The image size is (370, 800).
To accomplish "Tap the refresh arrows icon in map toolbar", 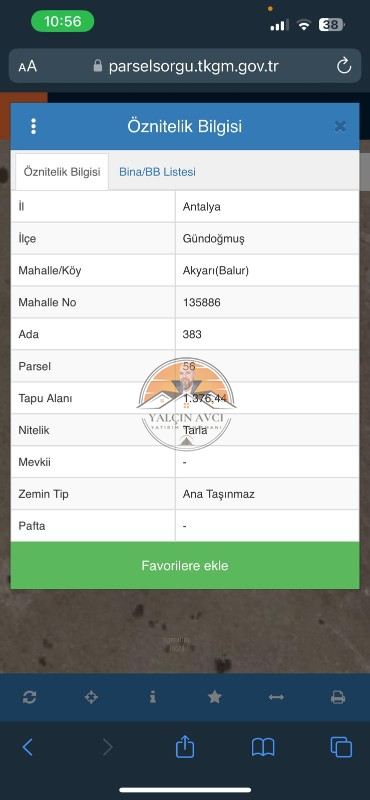I will click(x=30, y=697).
